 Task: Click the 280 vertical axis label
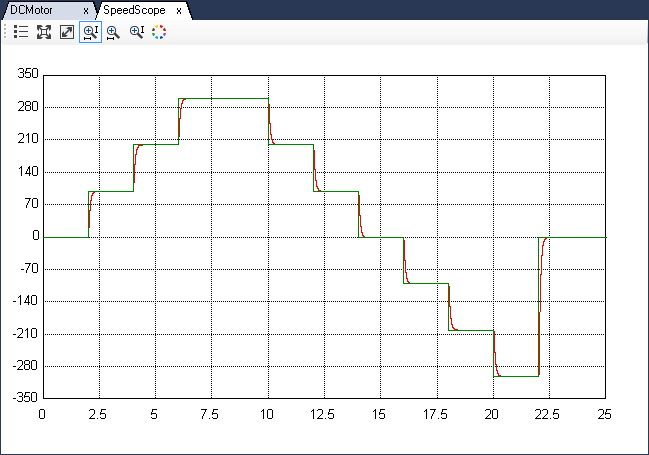click(28, 106)
